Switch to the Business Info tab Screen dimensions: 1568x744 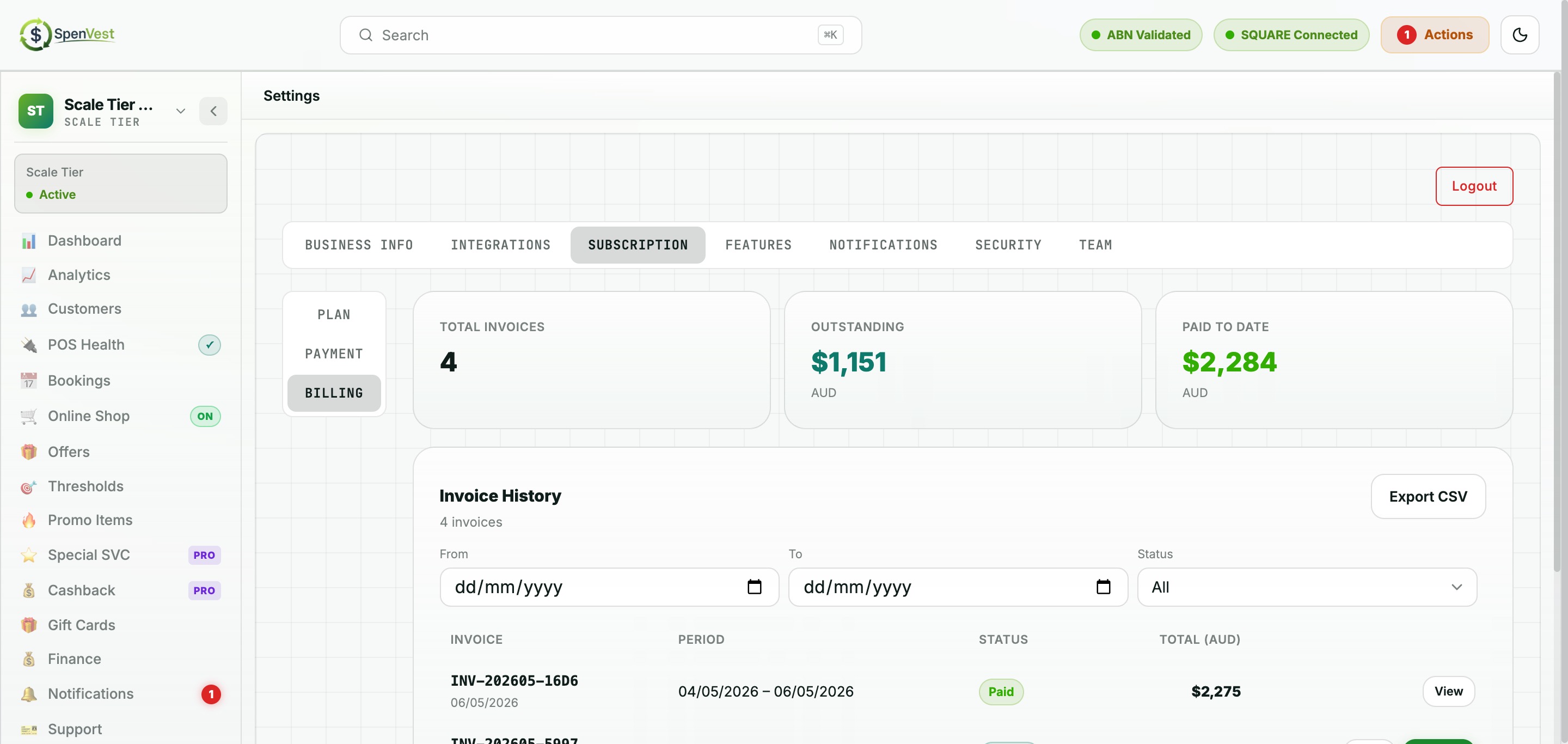click(359, 245)
